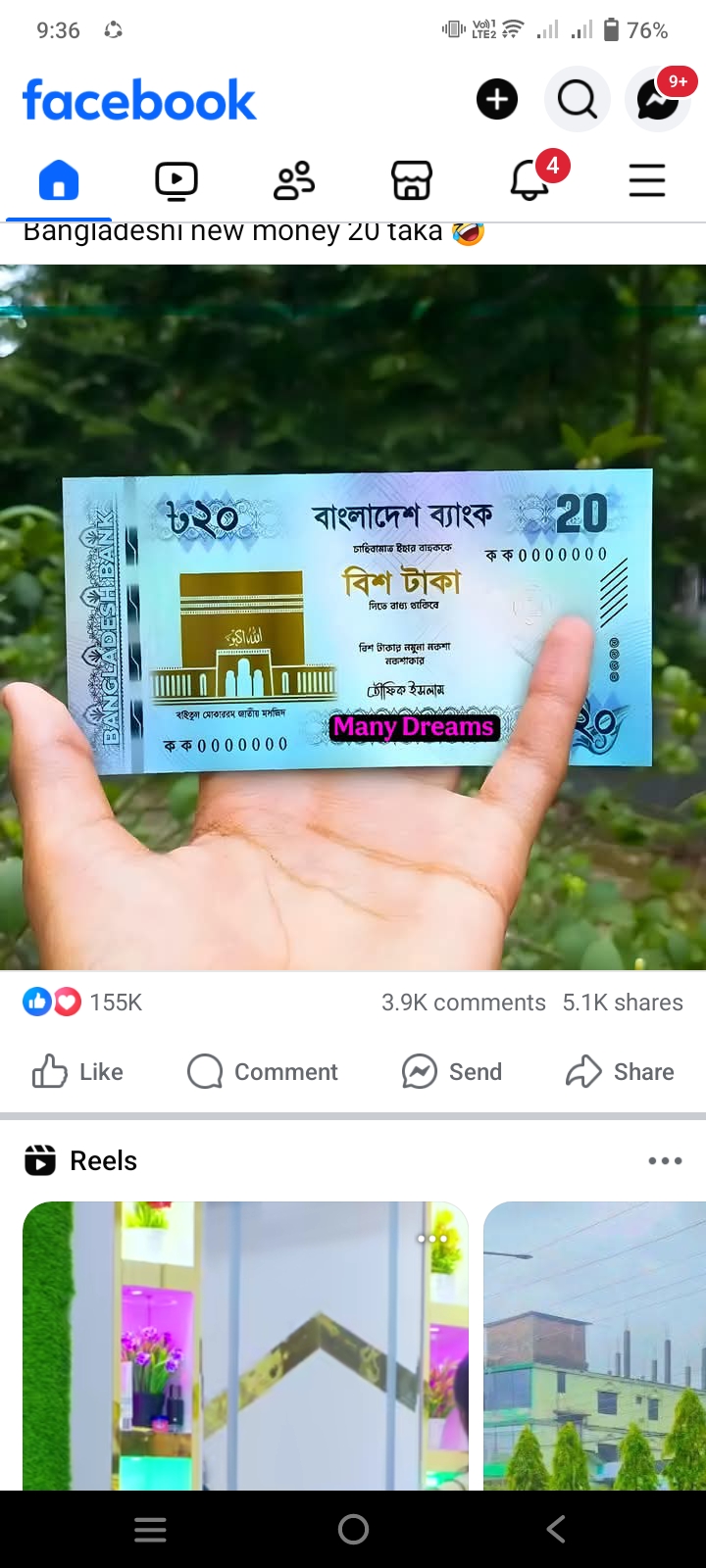The width and height of the screenshot is (706, 1568).
Task: Go to the Friends tab icon
Action: coord(294,180)
